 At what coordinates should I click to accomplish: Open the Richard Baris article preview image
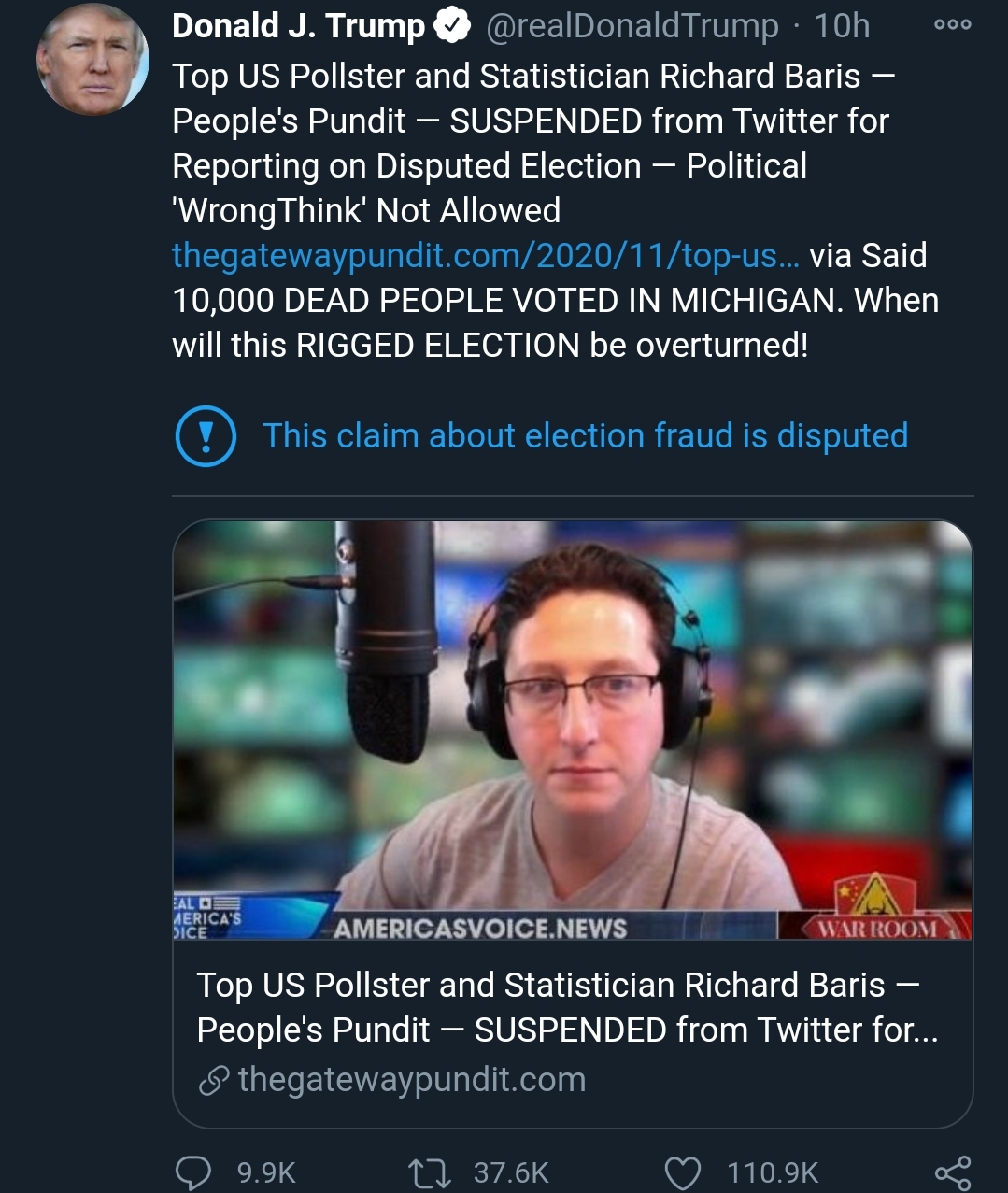[573, 730]
